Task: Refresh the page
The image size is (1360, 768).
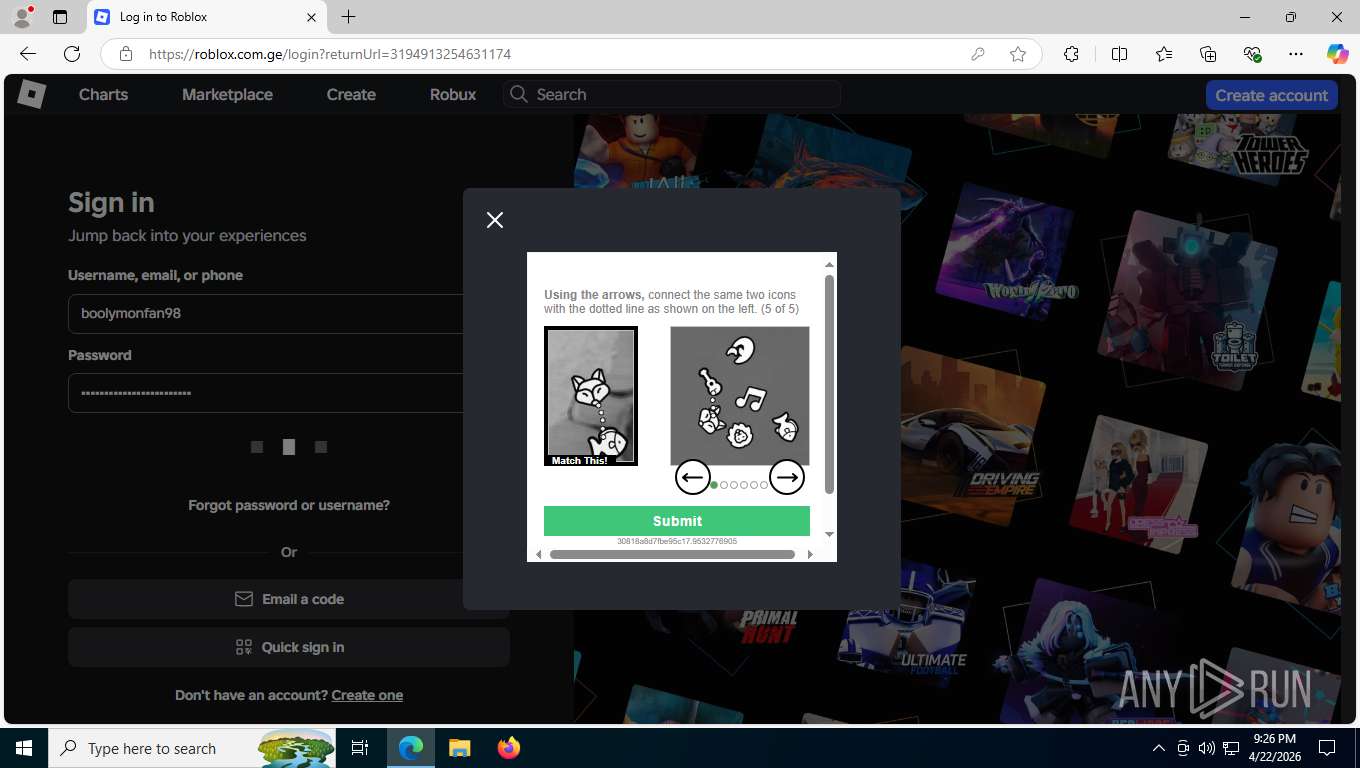Action: click(72, 54)
